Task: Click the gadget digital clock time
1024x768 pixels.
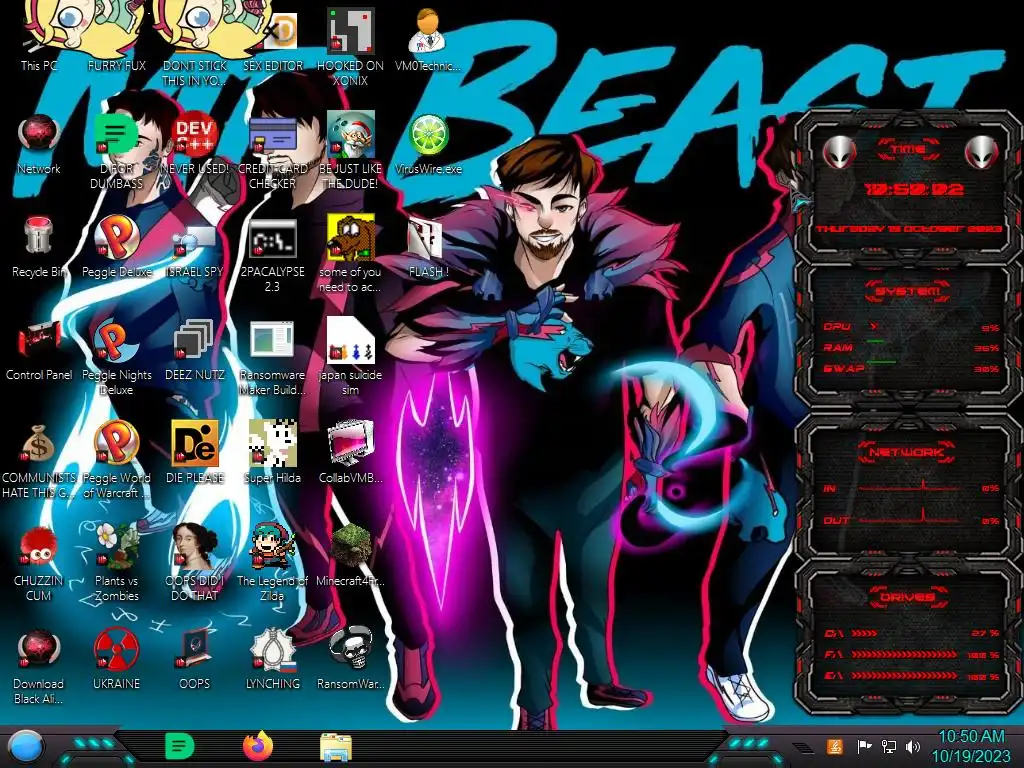Action: (x=914, y=190)
